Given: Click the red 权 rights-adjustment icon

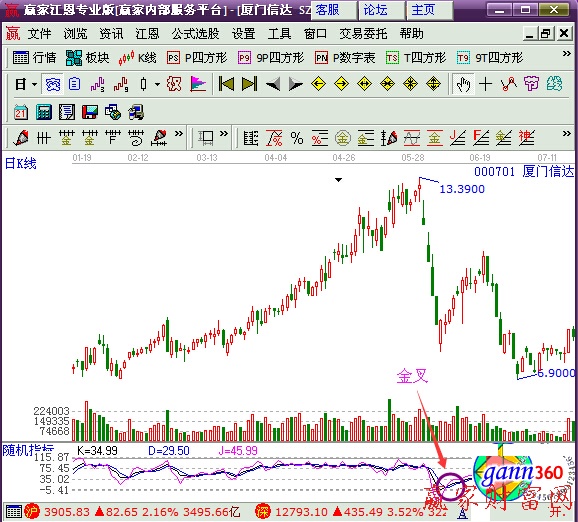Looking at the screenshot, I should 174,84.
